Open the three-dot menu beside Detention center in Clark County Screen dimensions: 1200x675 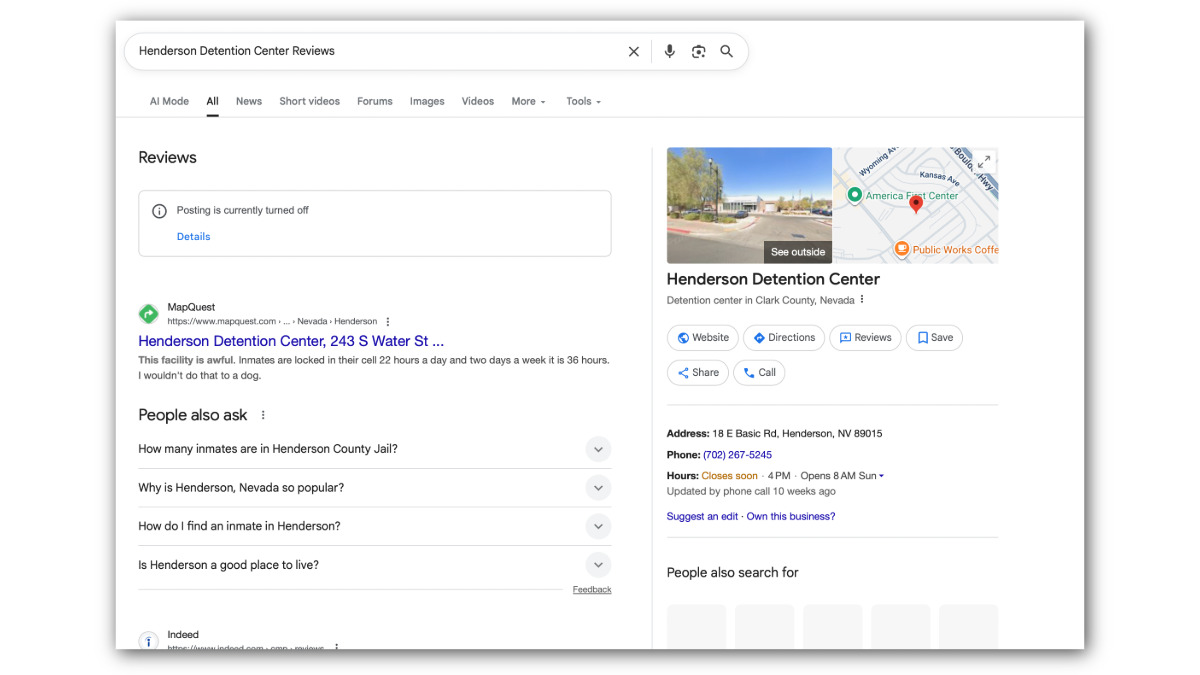tap(862, 300)
